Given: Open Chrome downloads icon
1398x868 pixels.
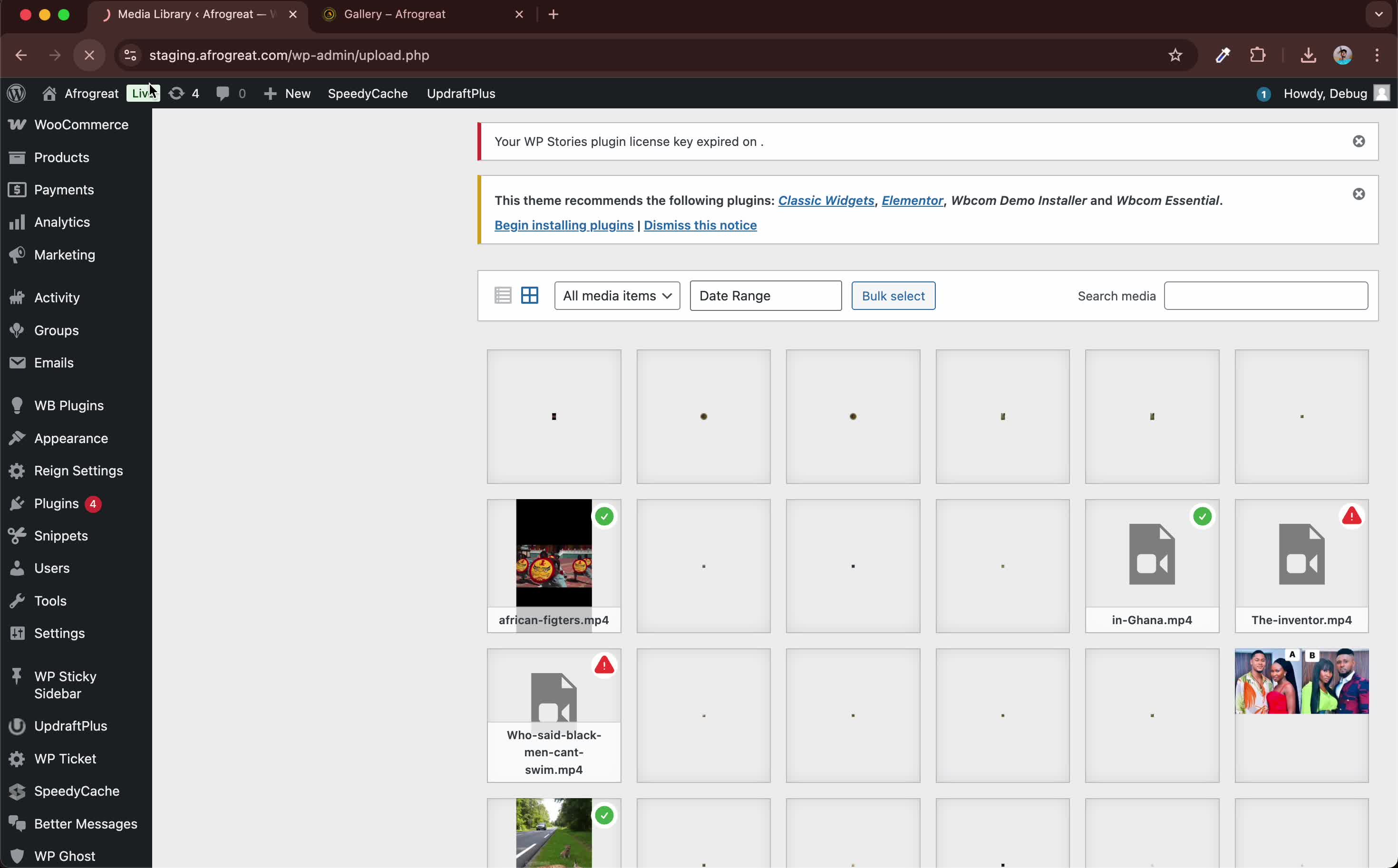Looking at the screenshot, I should 1308,55.
